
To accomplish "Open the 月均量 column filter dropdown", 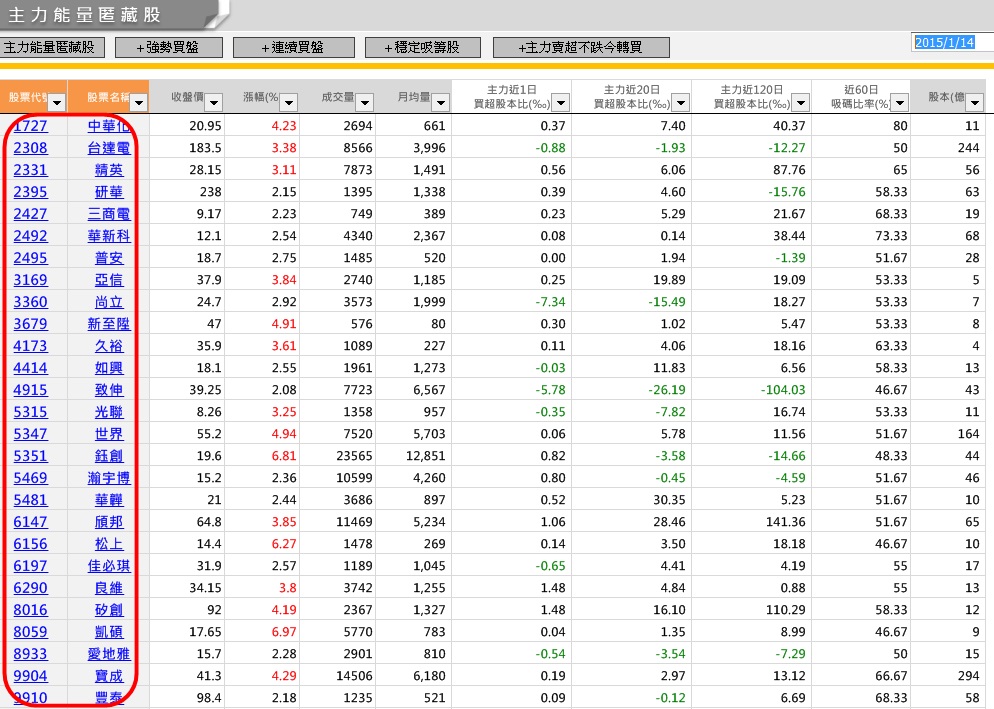I will 441,102.
